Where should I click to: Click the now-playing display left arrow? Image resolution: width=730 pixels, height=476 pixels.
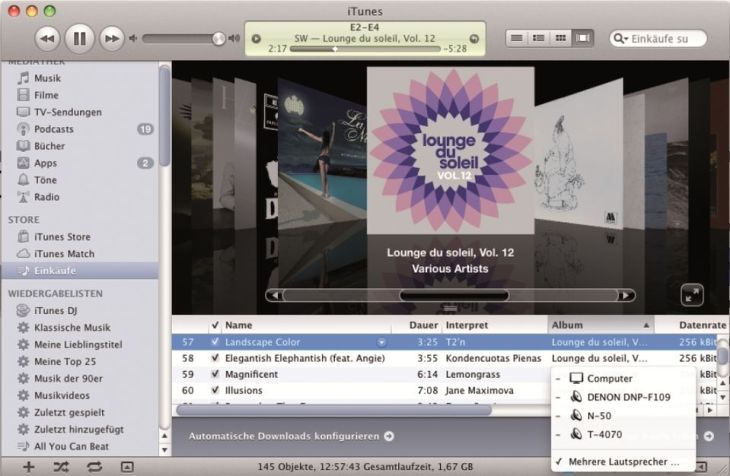[256, 39]
